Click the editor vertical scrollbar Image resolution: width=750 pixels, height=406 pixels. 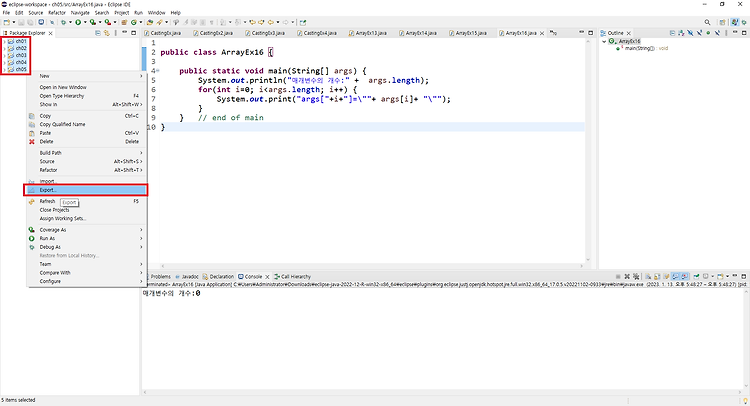point(588,149)
